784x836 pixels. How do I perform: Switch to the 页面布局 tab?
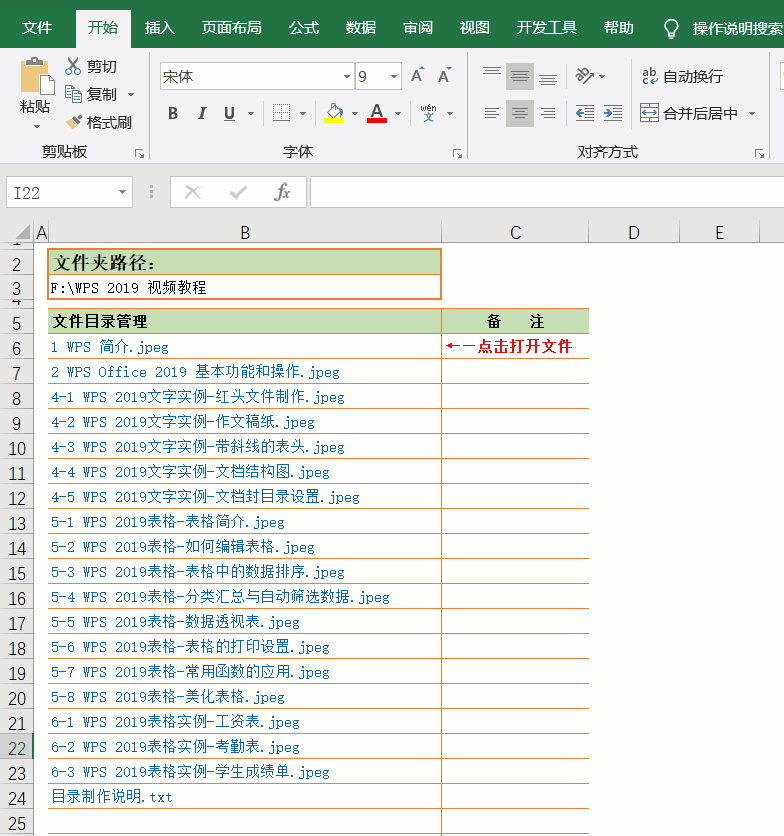tap(231, 28)
